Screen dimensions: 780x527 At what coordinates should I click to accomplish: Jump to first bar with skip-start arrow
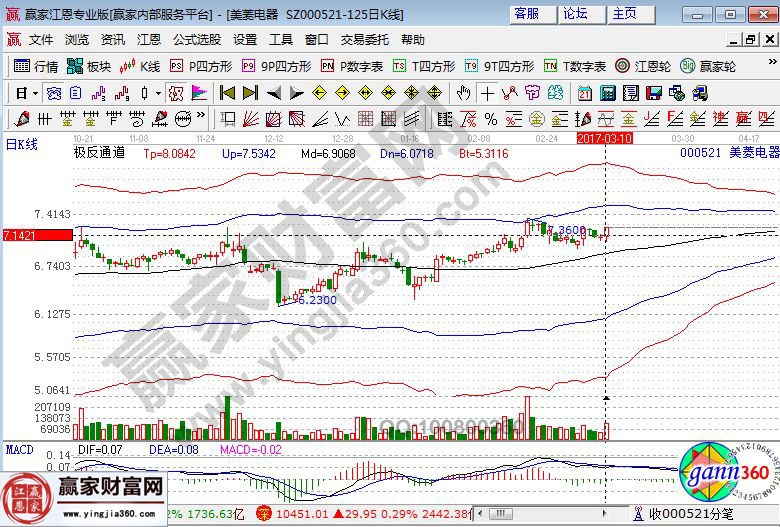click(227, 93)
